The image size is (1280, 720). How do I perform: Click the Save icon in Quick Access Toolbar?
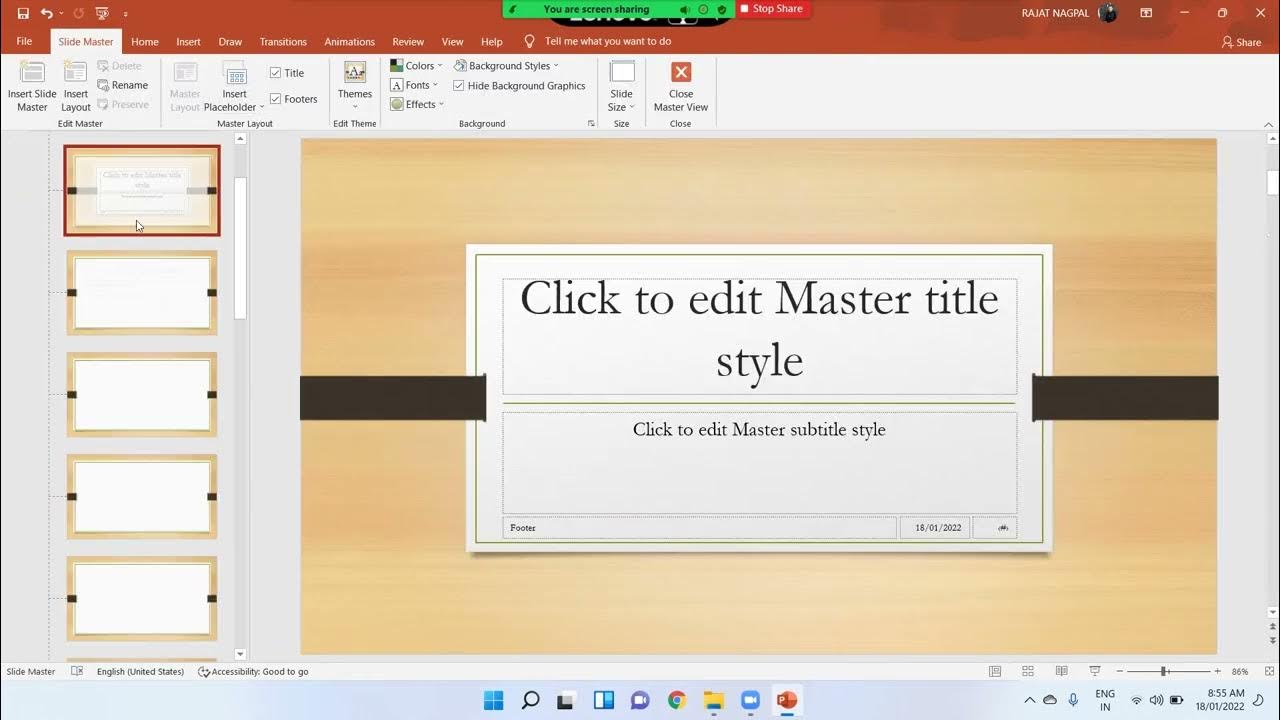click(x=23, y=13)
